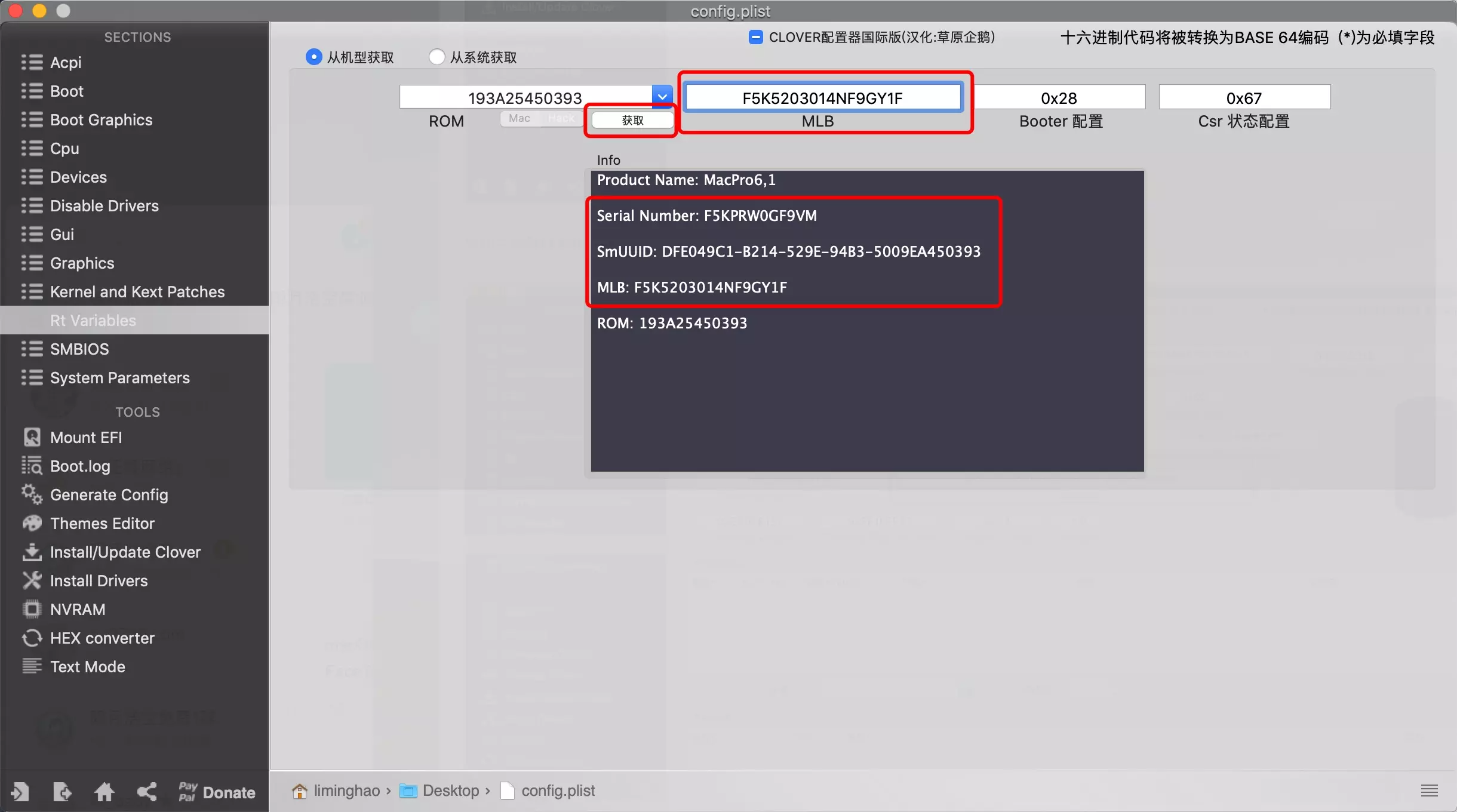This screenshot has width=1457, height=812.
Task: Click the Csr 状态配置 field 0x67
Action: click(1244, 97)
